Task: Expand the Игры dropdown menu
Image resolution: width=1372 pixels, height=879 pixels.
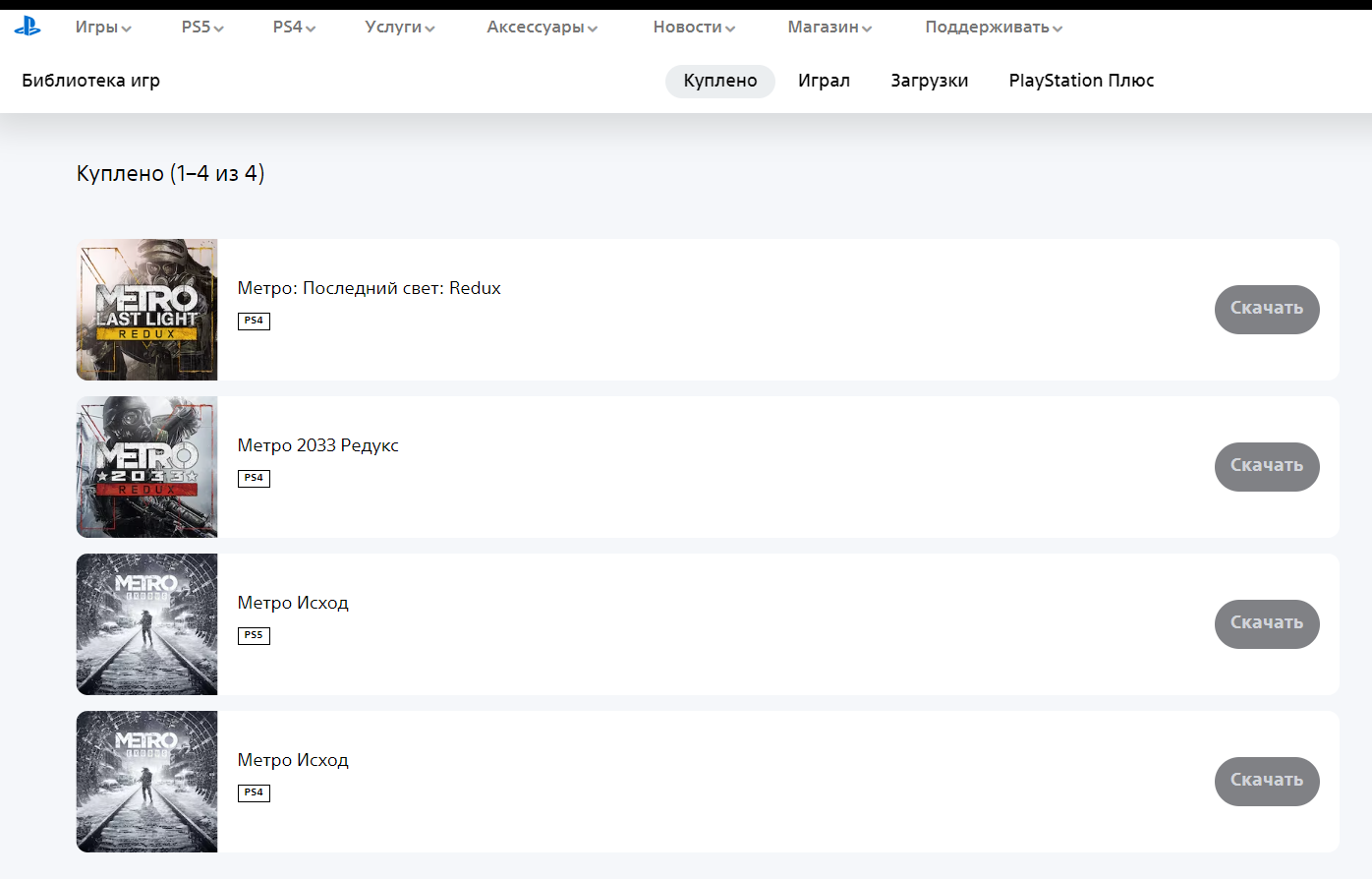Action: click(103, 28)
